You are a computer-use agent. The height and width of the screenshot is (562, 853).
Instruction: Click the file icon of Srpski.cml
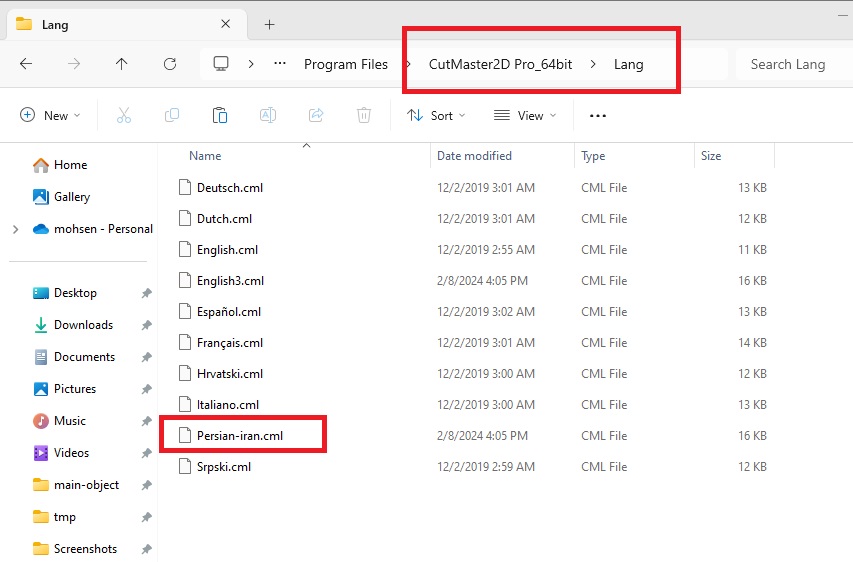point(185,467)
